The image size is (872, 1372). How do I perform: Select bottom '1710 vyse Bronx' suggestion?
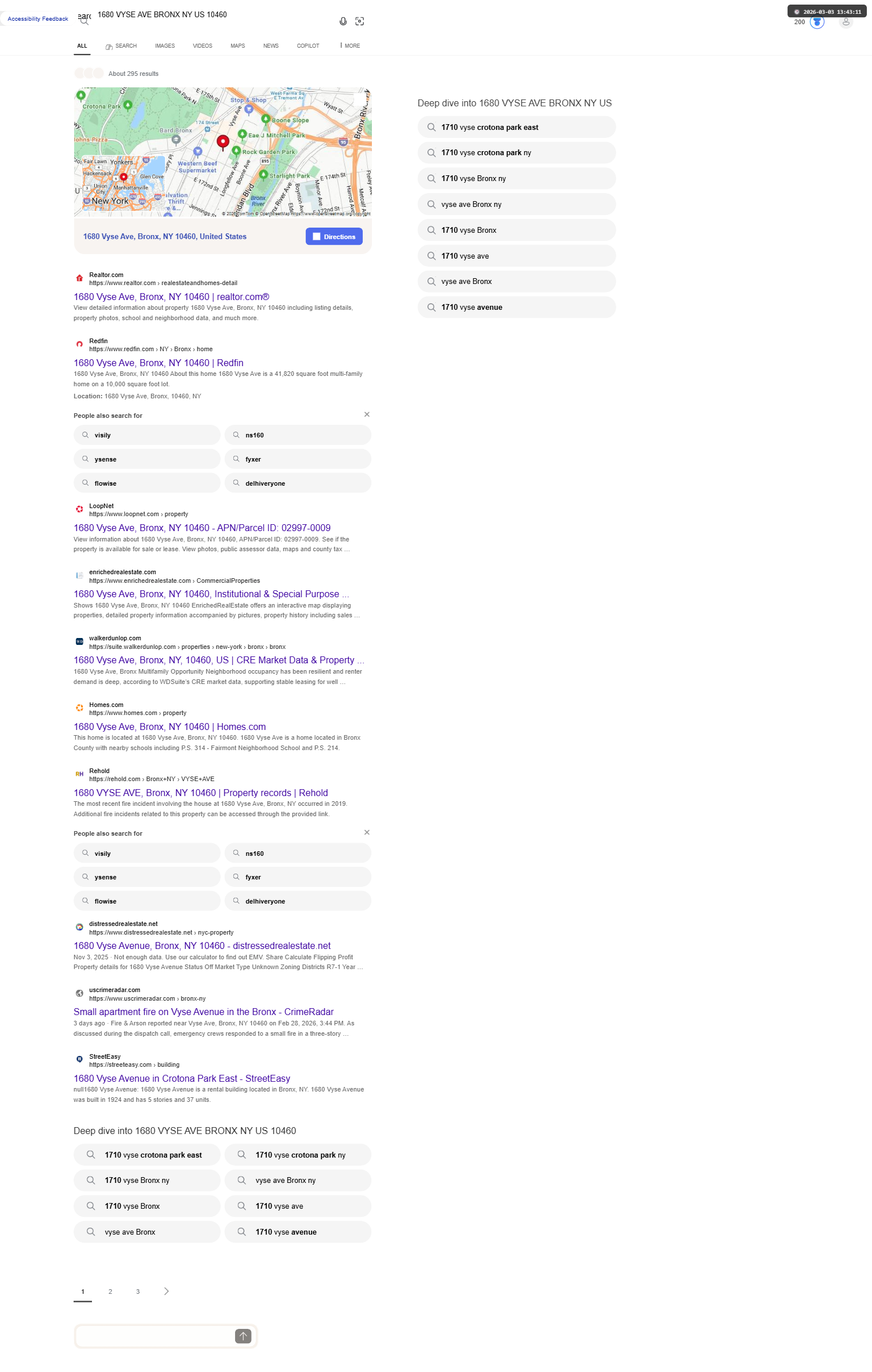click(147, 1206)
